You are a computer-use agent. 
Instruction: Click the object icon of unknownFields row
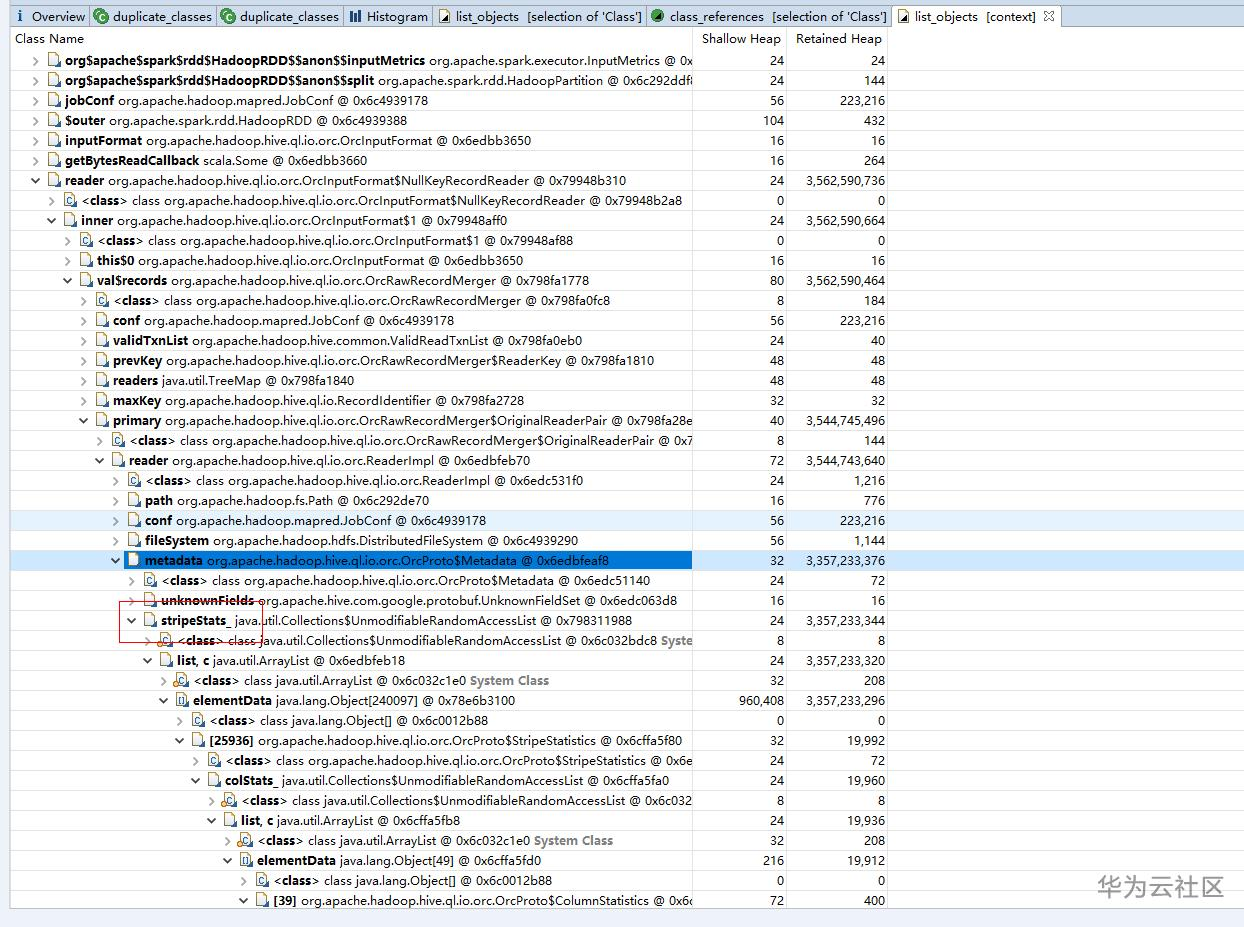(150, 600)
